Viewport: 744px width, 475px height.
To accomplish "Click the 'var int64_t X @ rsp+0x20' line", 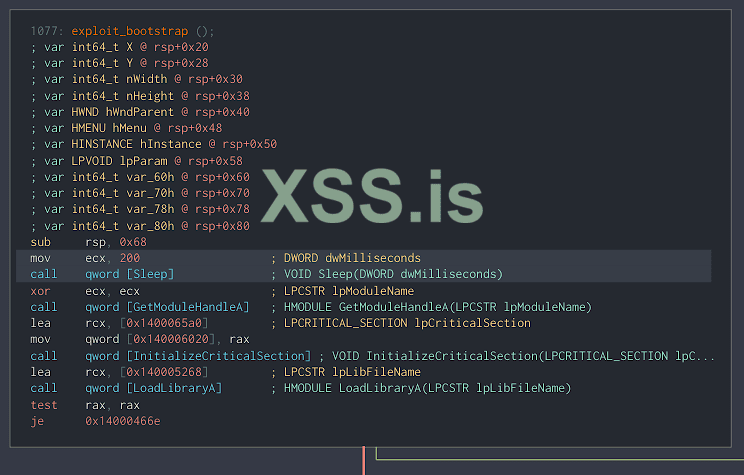I will (x=120, y=47).
